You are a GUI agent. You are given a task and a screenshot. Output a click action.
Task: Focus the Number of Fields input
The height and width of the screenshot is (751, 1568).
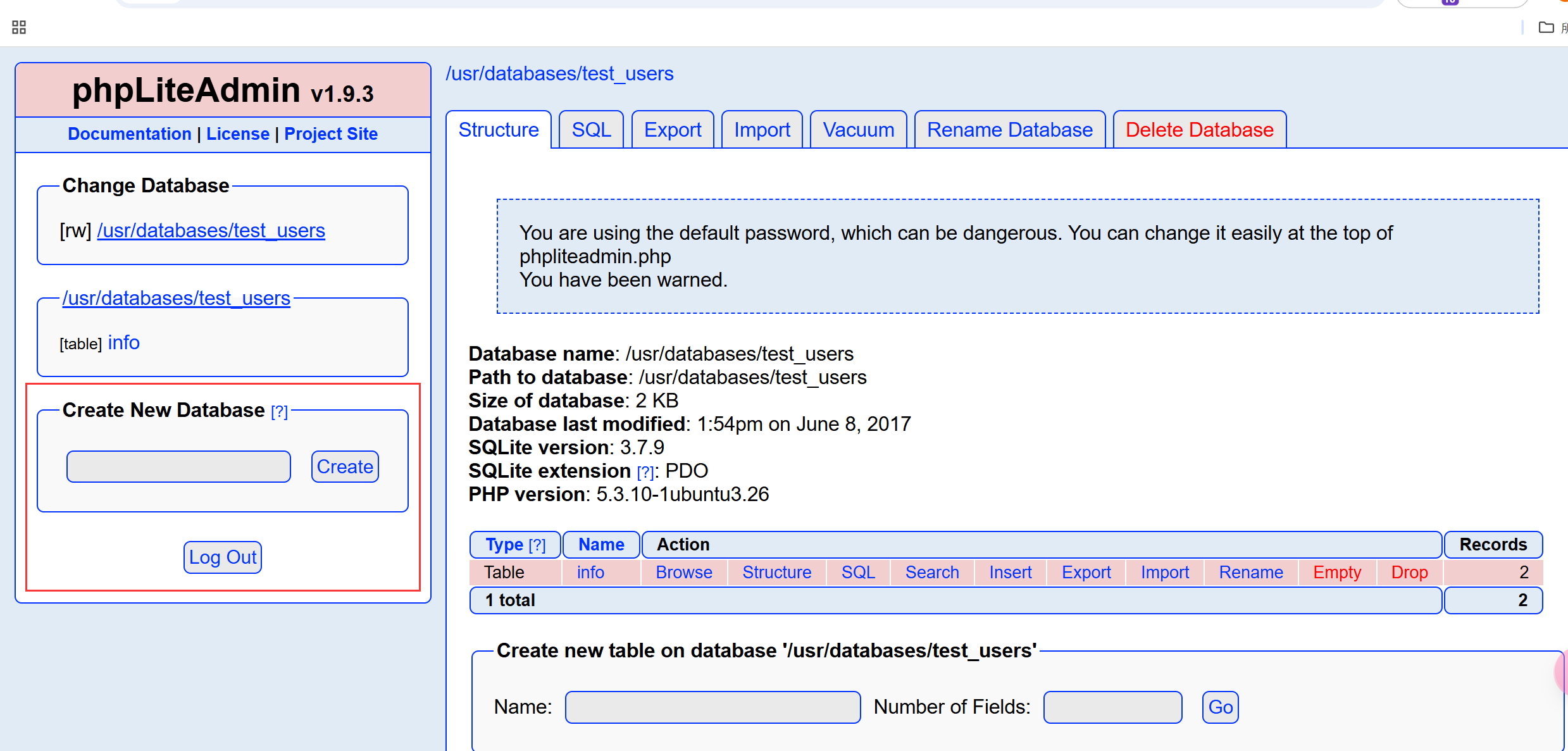(1113, 707)
